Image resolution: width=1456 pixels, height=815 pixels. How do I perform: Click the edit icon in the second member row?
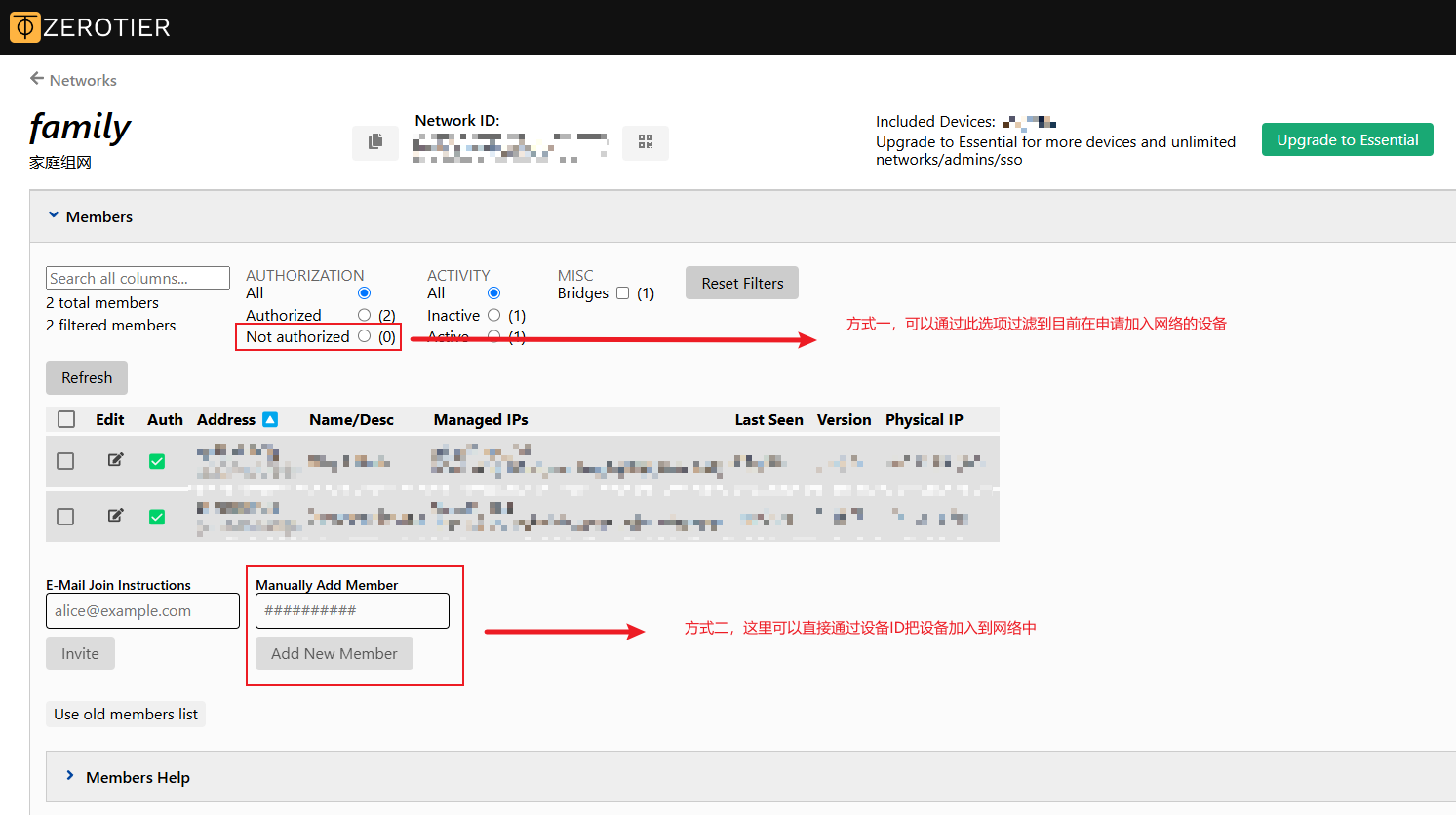(115, 516)
